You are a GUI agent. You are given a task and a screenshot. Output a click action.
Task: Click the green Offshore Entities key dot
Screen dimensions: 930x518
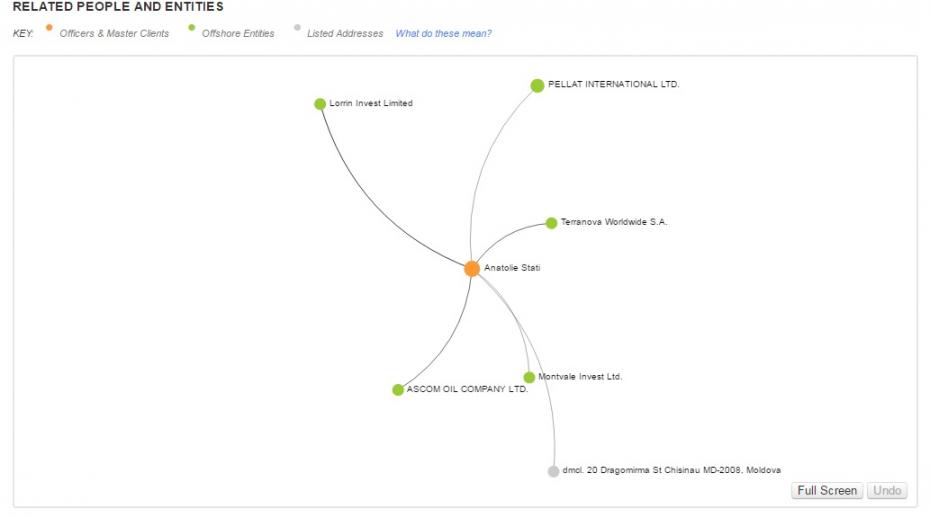192,27
